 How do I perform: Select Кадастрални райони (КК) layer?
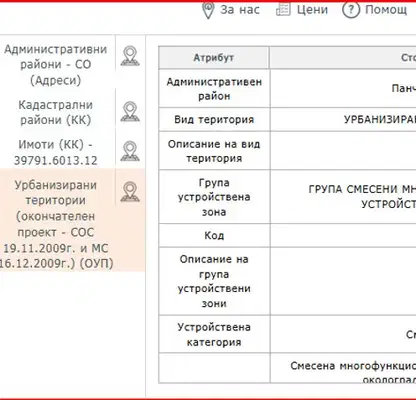click(x=55, y=112)
